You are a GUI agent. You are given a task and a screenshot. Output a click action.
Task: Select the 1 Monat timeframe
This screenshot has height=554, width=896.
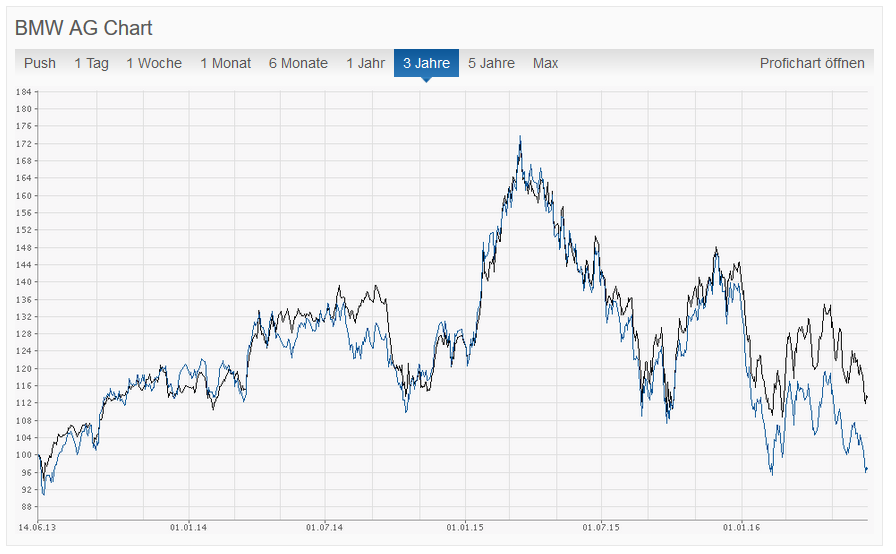pyautogui.click(x=226, y=63)
